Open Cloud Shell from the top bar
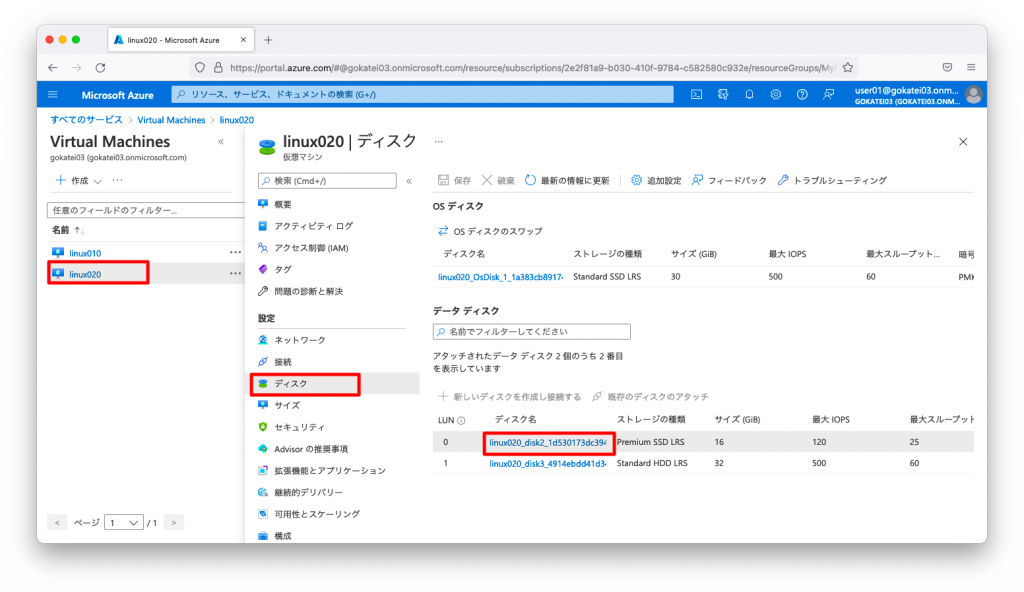Viewport: 1024px width, 592px height. tap(697, 95)
